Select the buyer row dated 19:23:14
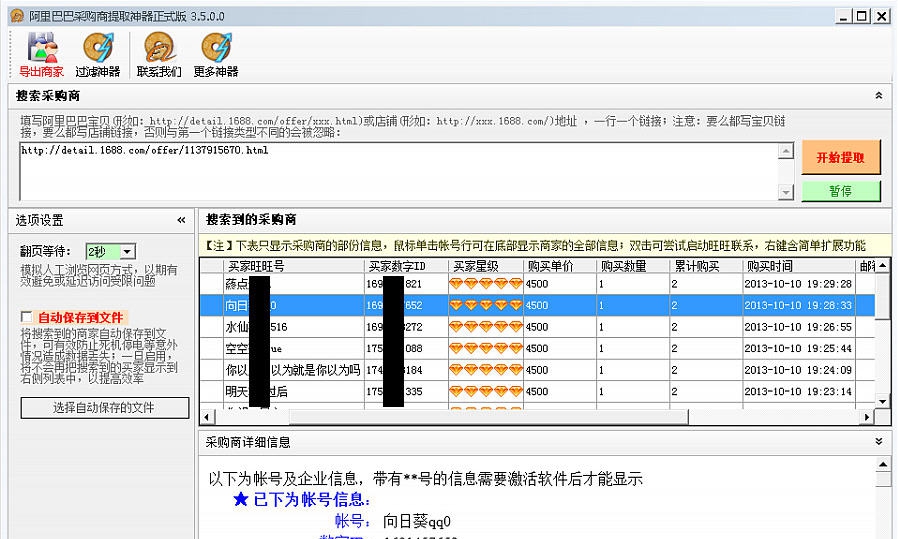This screenshot has width=898, height=539. (537, 392)
